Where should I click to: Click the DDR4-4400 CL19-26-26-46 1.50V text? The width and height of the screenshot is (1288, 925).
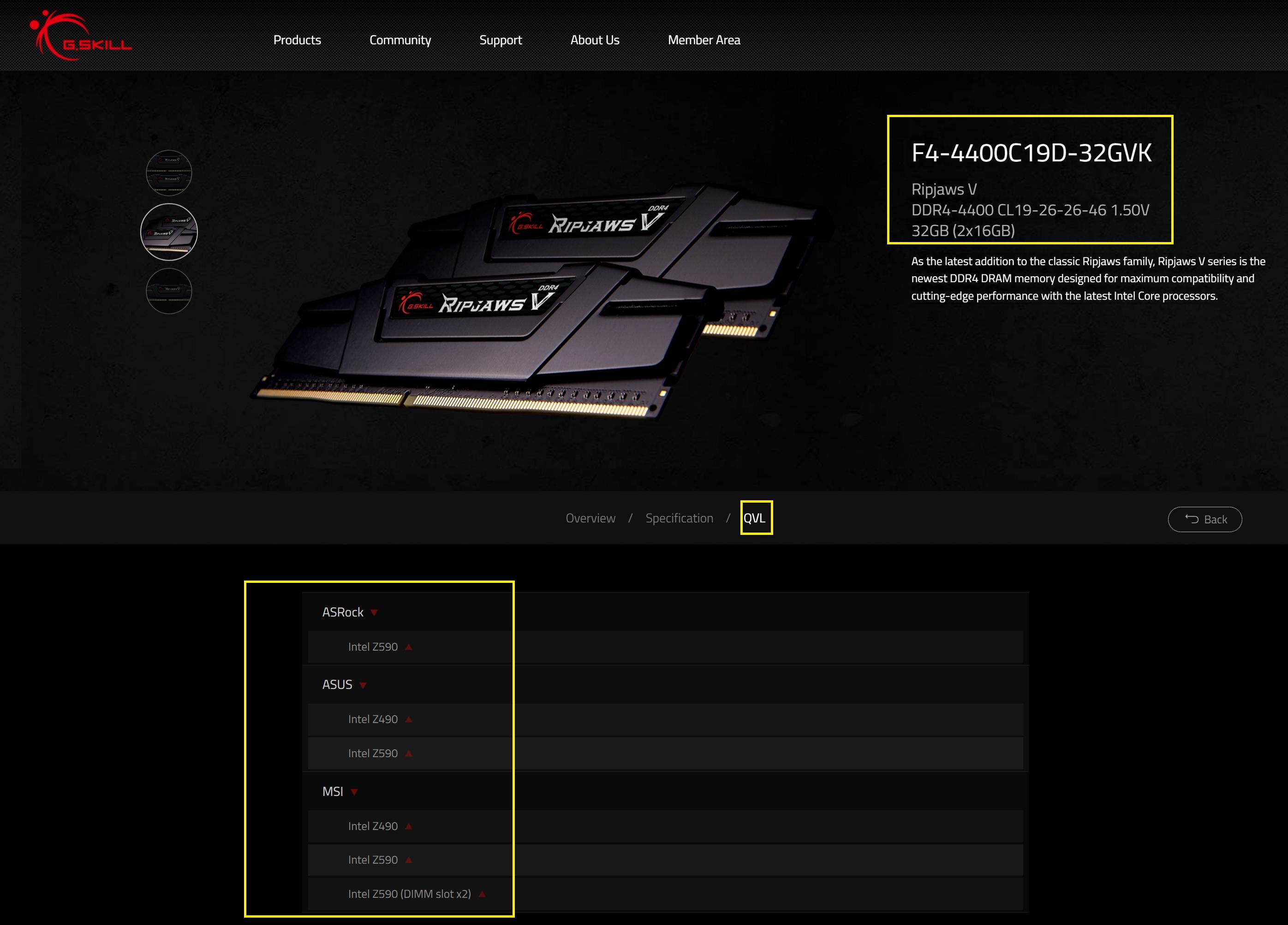click(x=1030, y=210)
